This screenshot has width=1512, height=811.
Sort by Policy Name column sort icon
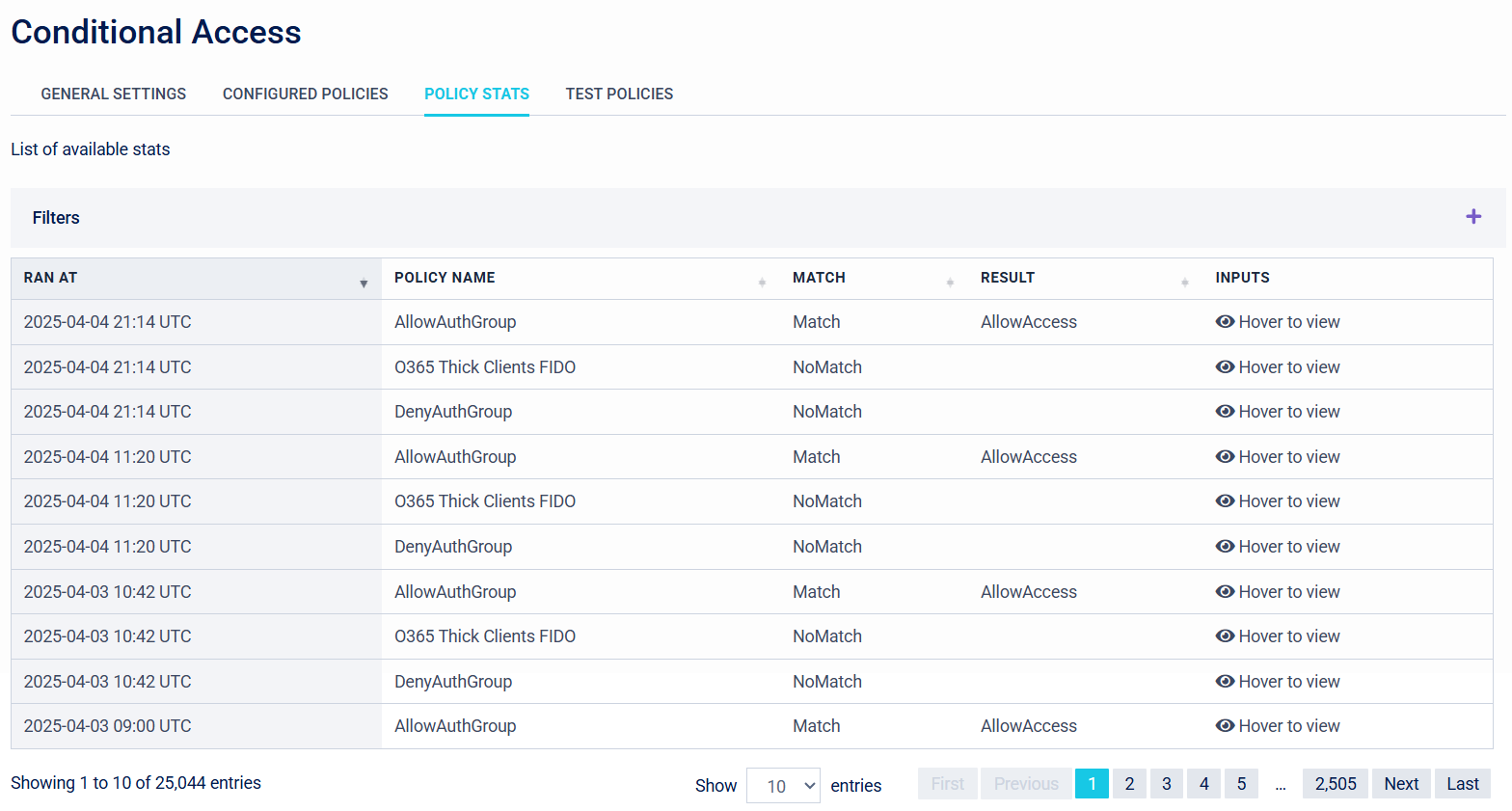[762, 283]
